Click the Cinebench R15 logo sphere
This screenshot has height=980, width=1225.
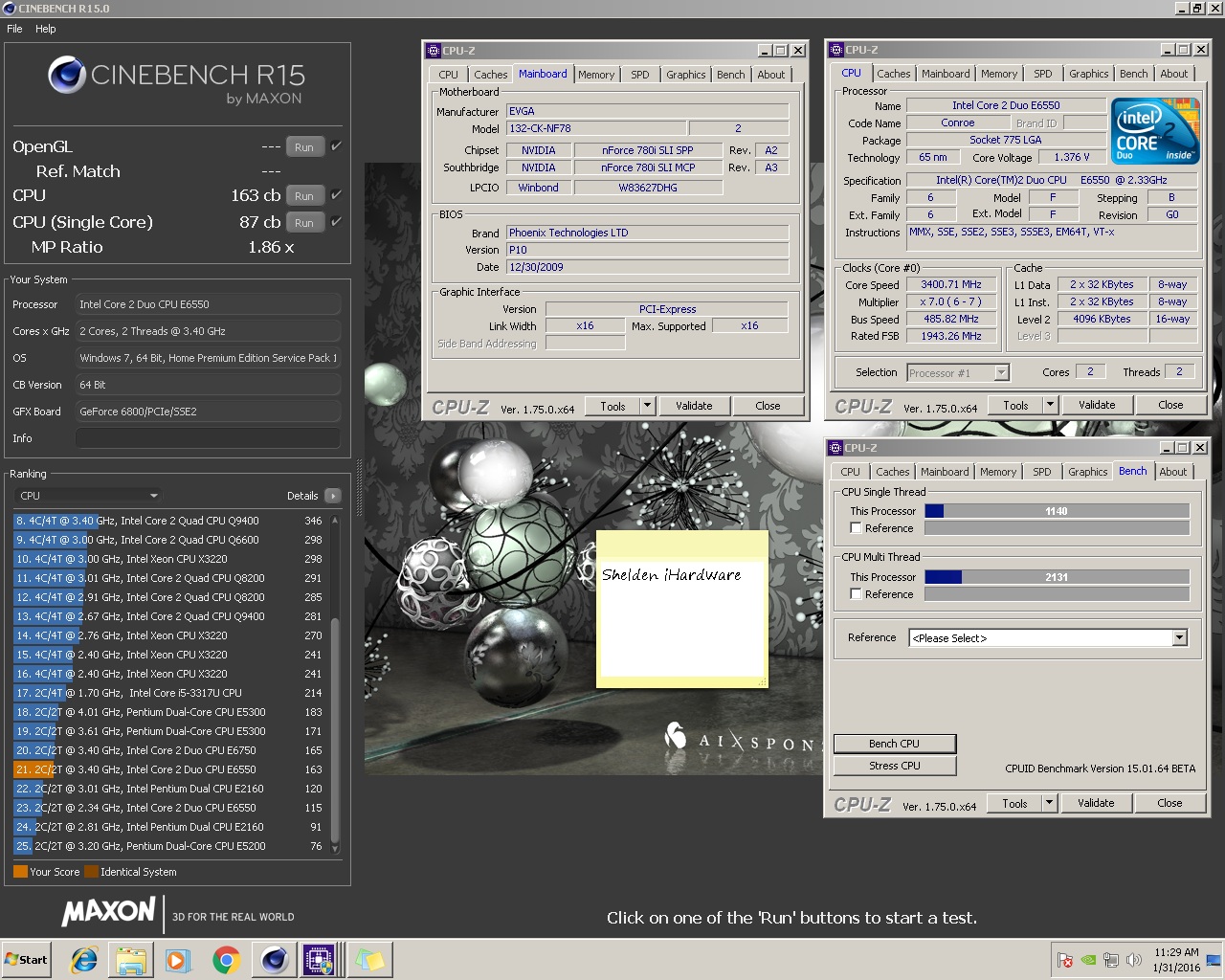click(x=67, y=76)
